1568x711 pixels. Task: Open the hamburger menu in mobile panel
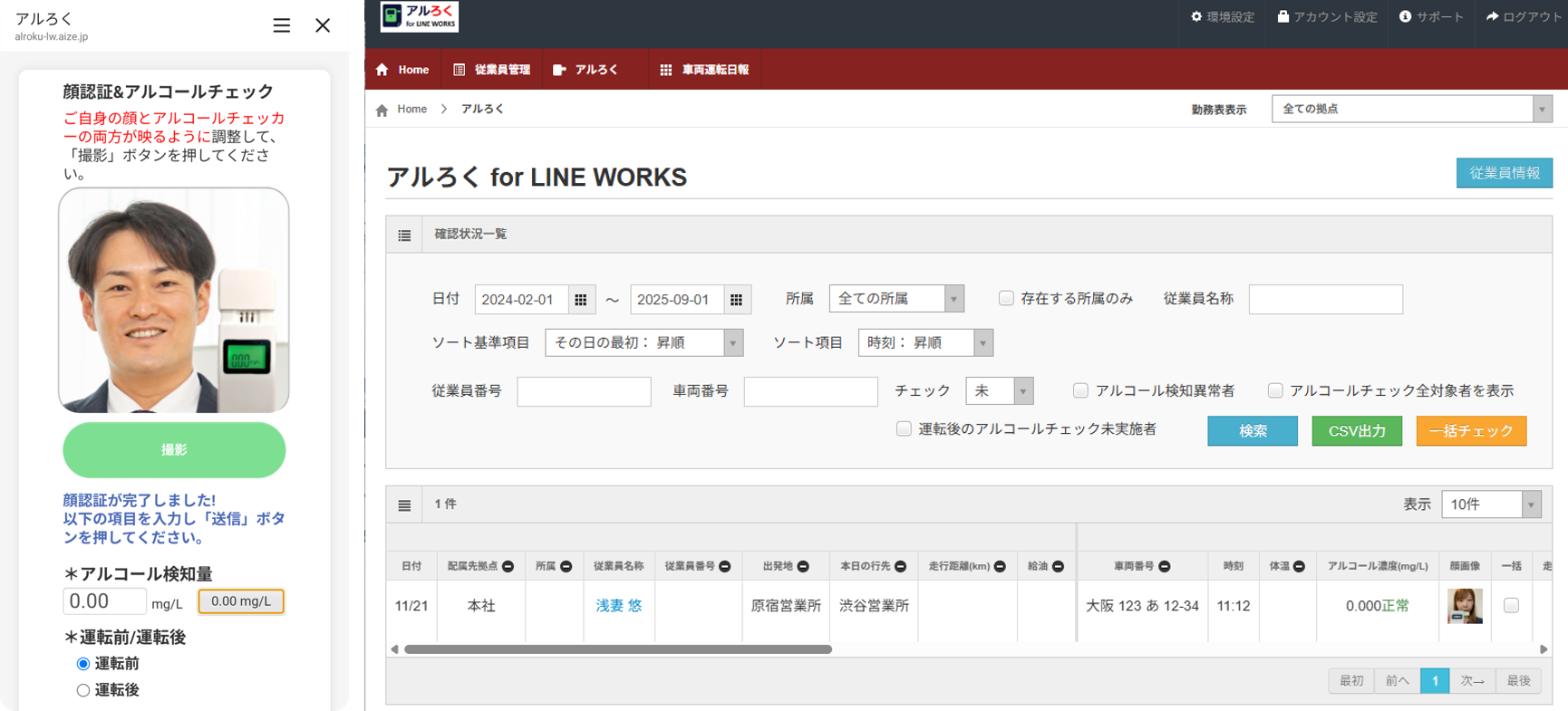click(x=282, y=25)
